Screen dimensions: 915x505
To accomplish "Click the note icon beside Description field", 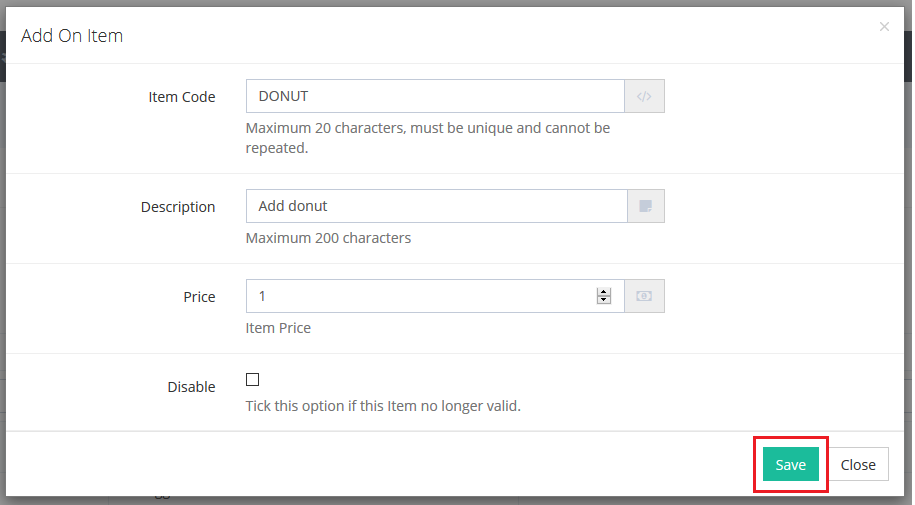I will [x=644, y=207].
